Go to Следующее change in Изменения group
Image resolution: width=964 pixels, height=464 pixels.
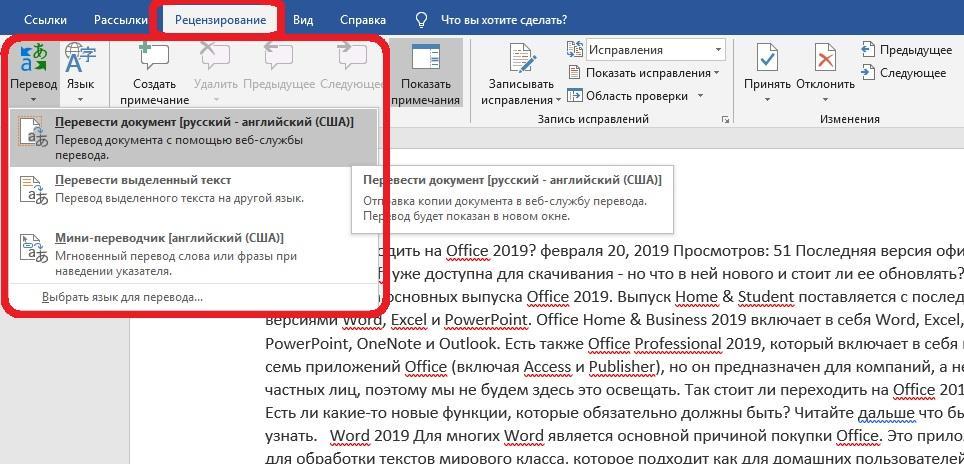tap(904, 73)
